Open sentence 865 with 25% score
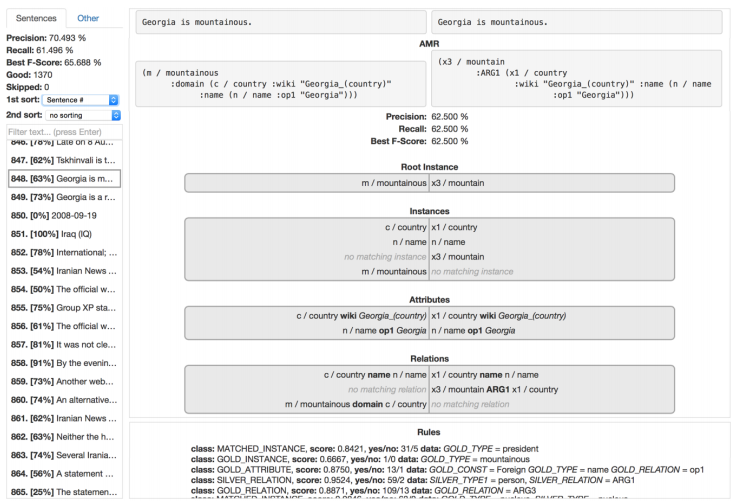The height and width of the screenshot is (501, 737). 63,491
